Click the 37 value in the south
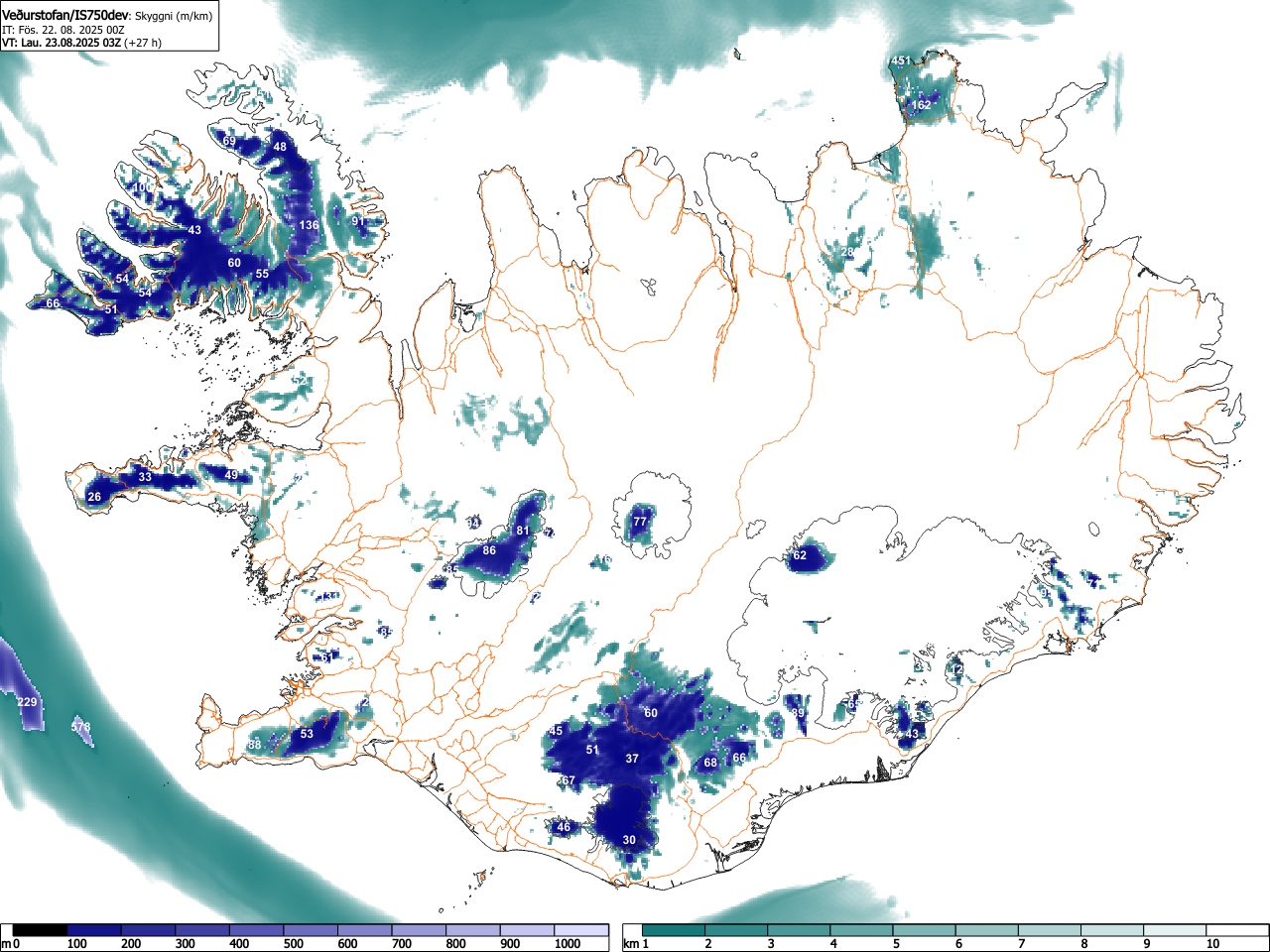Screen dimensions: 1270x952 tap(632, 759)
